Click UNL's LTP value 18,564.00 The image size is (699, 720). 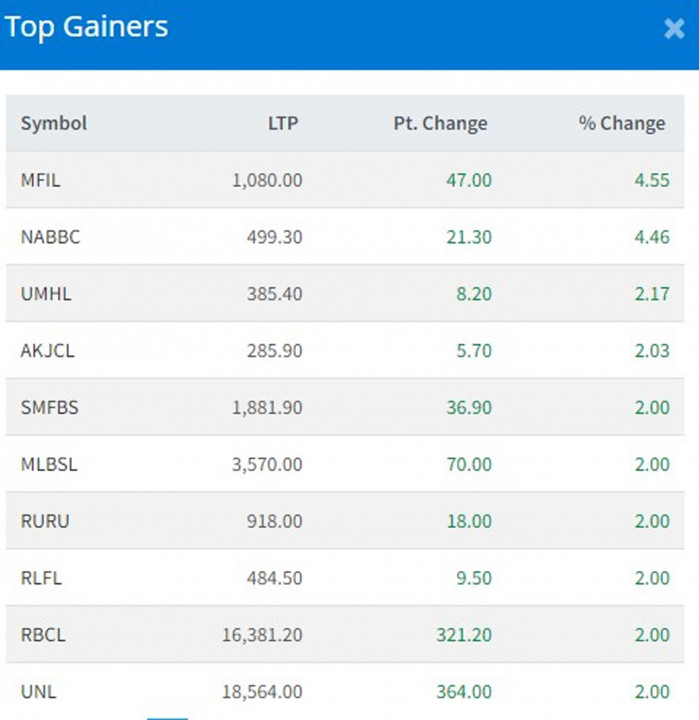[262, 691]
